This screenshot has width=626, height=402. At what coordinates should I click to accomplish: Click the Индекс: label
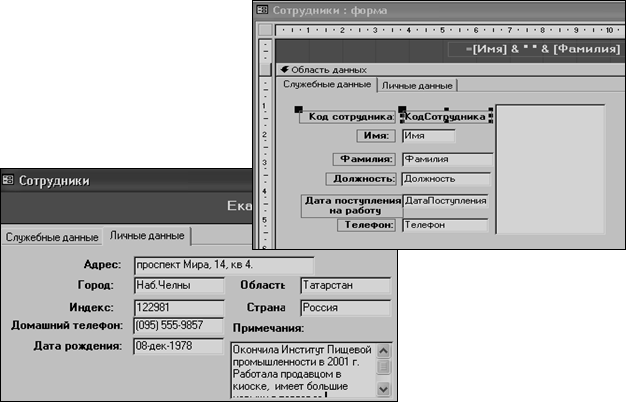91,307
